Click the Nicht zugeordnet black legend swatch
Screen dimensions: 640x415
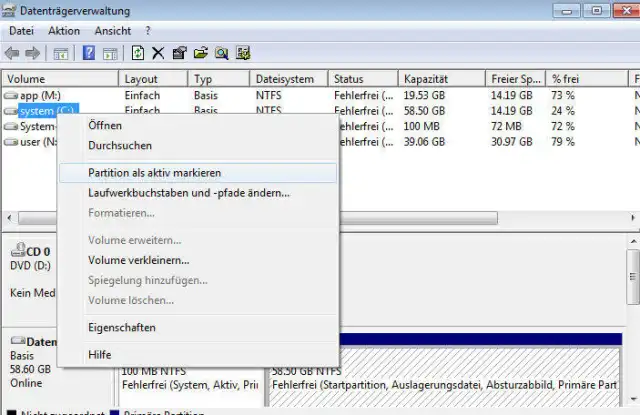click(x=11, y=413)
